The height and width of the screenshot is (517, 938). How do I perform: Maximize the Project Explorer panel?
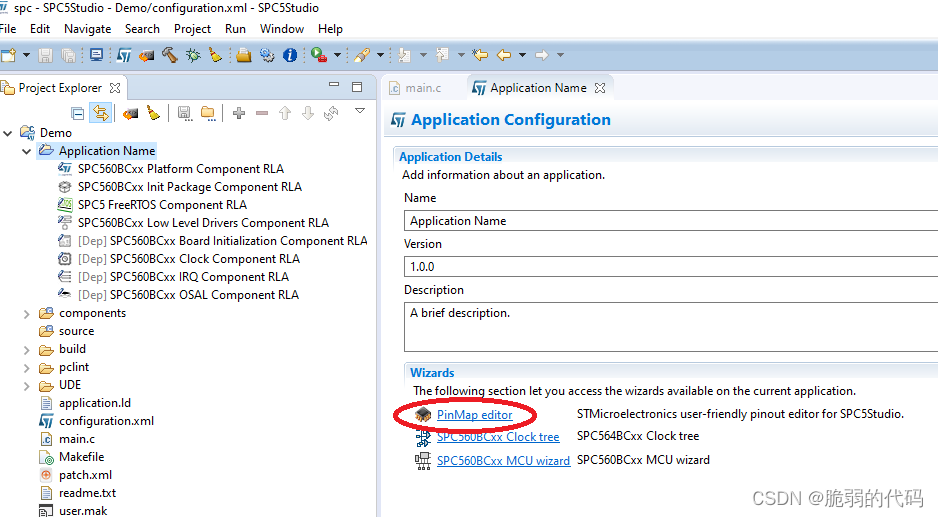(x=357, y=87)
